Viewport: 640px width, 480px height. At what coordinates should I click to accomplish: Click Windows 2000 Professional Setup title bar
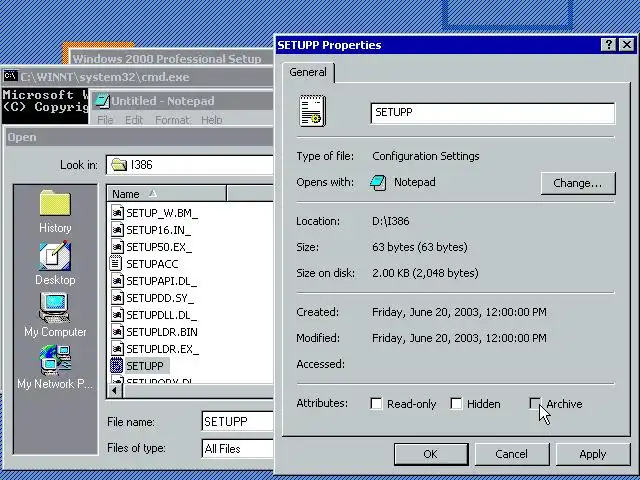[x=171, y=58]
